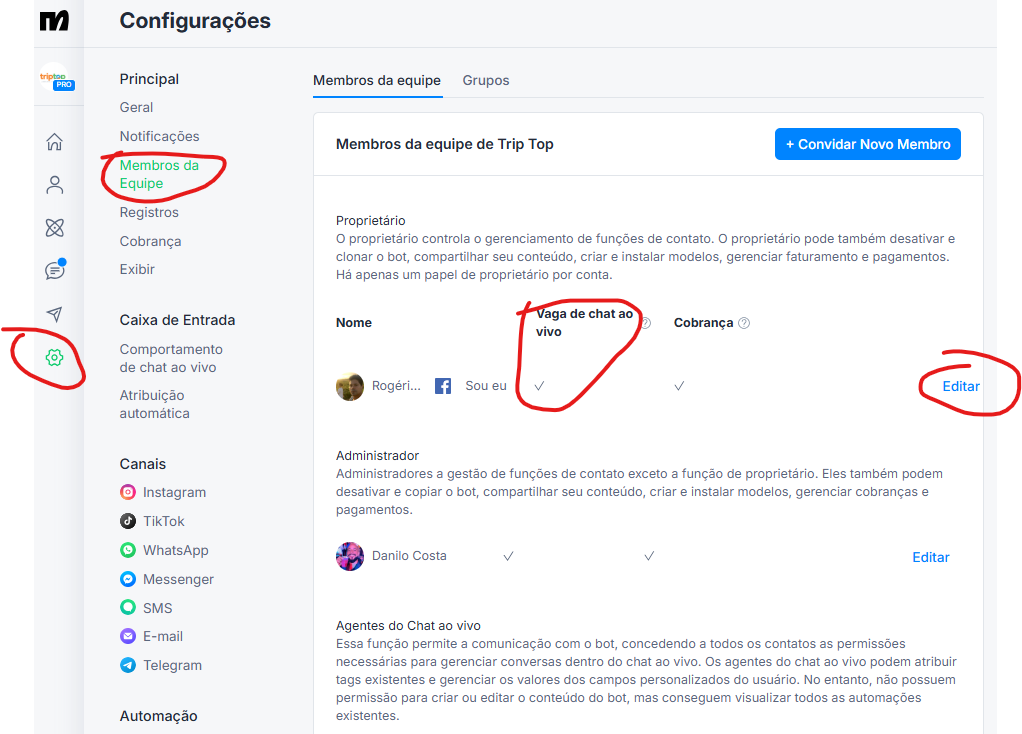Open Instagram channel settings label
The width and height of the screenshot is (1022, 734).
(x=175, y=492)
